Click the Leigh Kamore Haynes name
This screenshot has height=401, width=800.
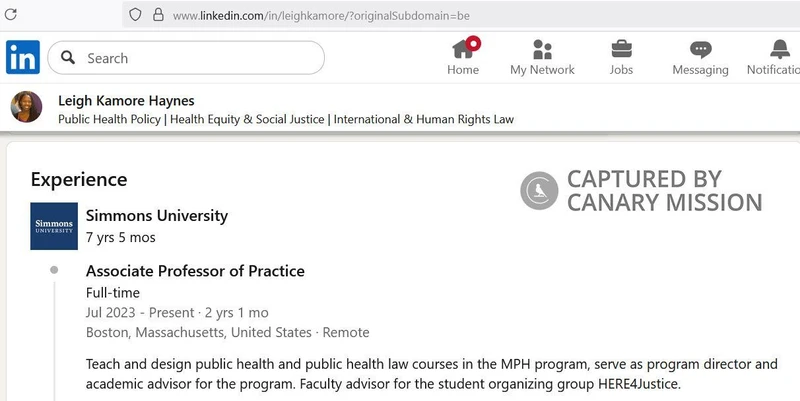[x=126, y=101]
